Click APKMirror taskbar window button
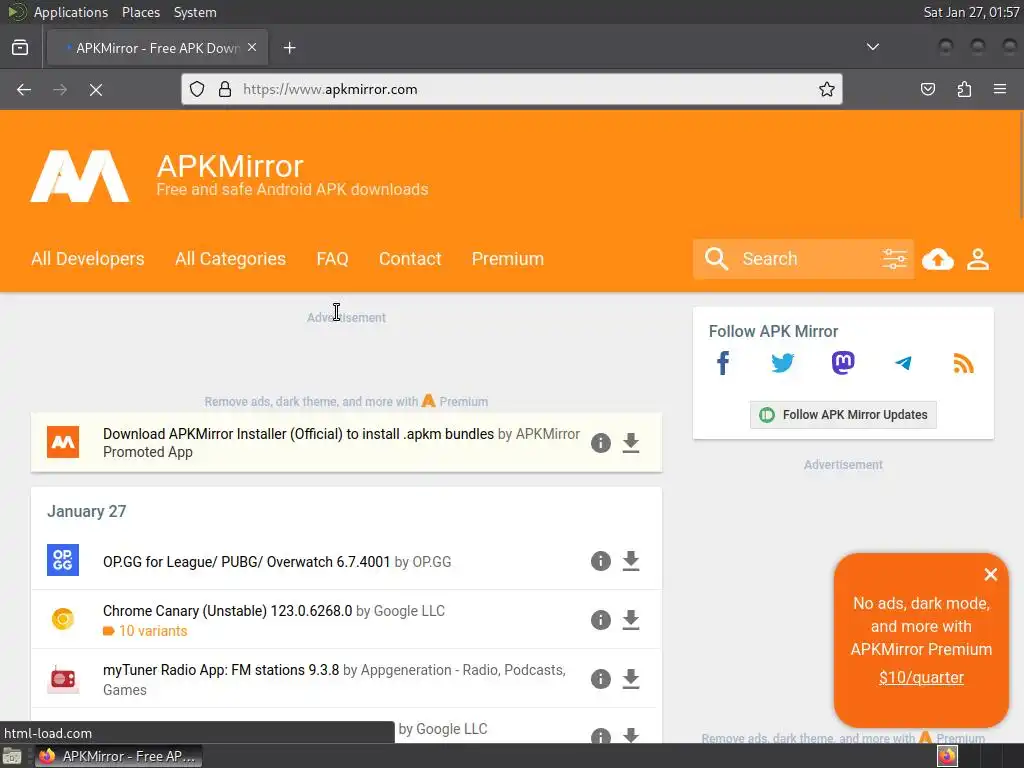 point(119,756)
